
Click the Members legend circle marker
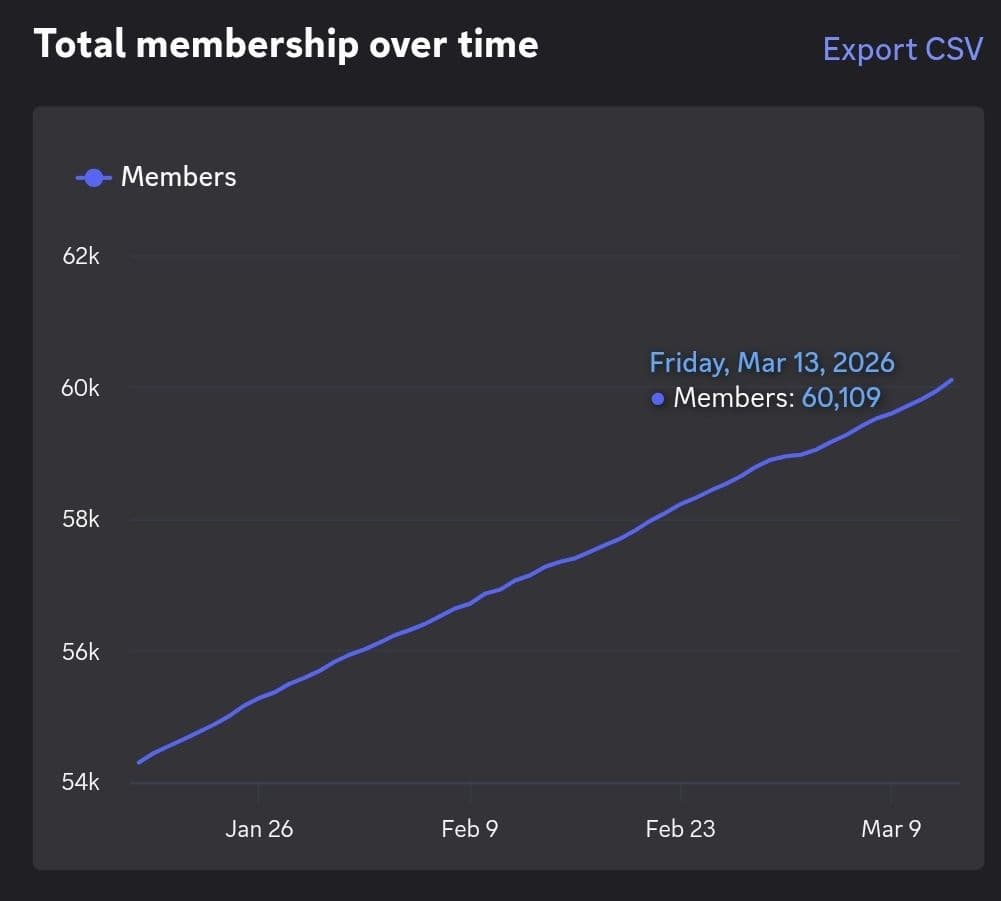pyautogui.click(x=93, y=178)
